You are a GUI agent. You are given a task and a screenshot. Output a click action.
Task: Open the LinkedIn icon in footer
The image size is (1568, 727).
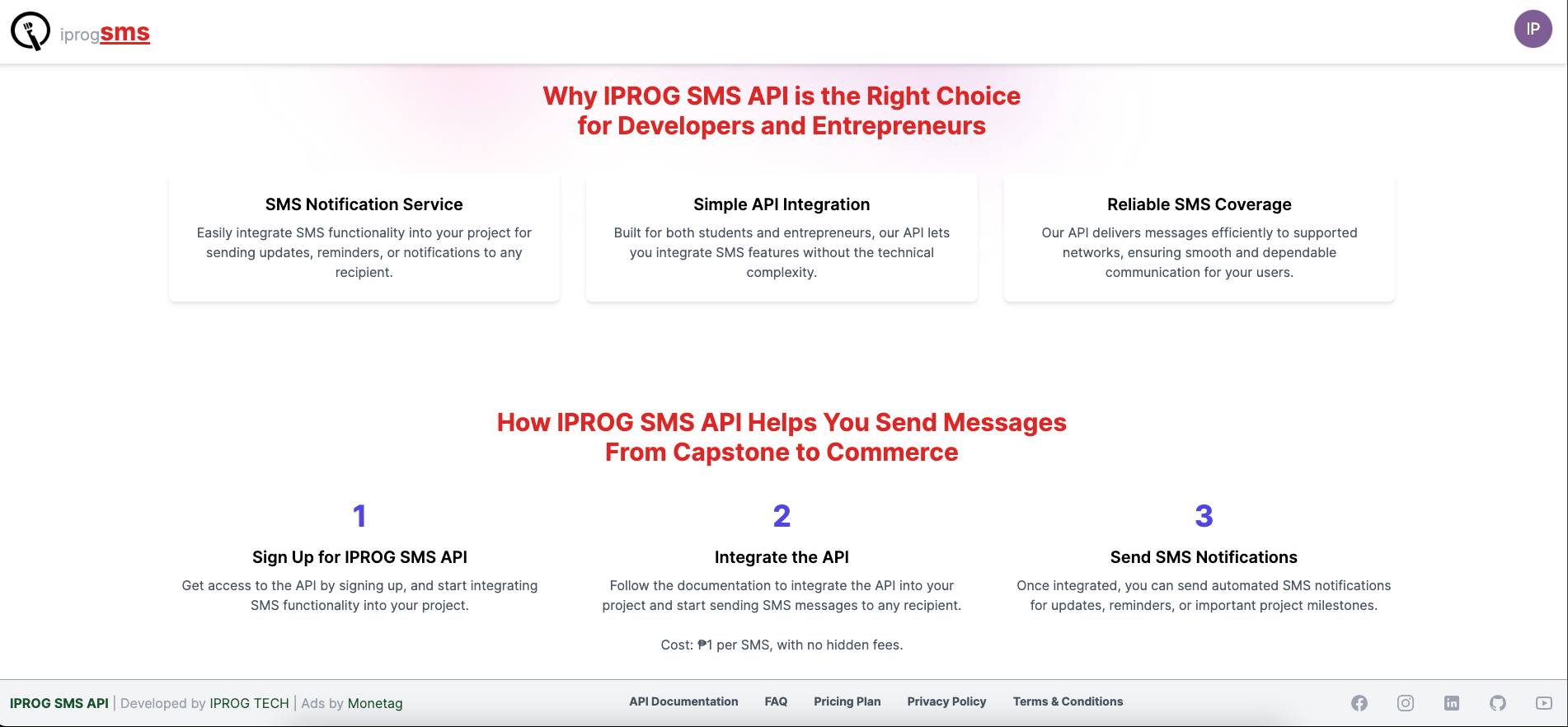(1452, 703)
